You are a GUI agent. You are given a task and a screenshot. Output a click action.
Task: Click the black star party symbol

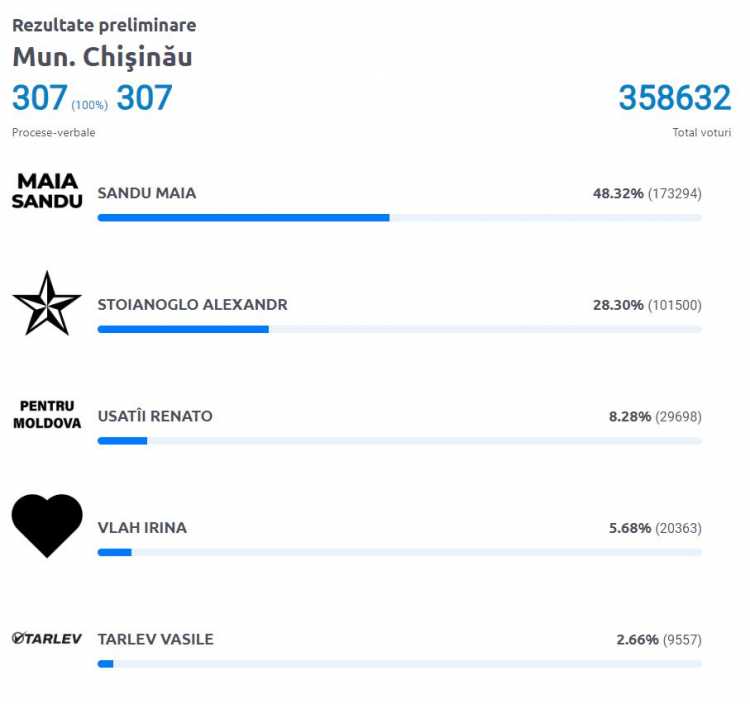point(47,303)
